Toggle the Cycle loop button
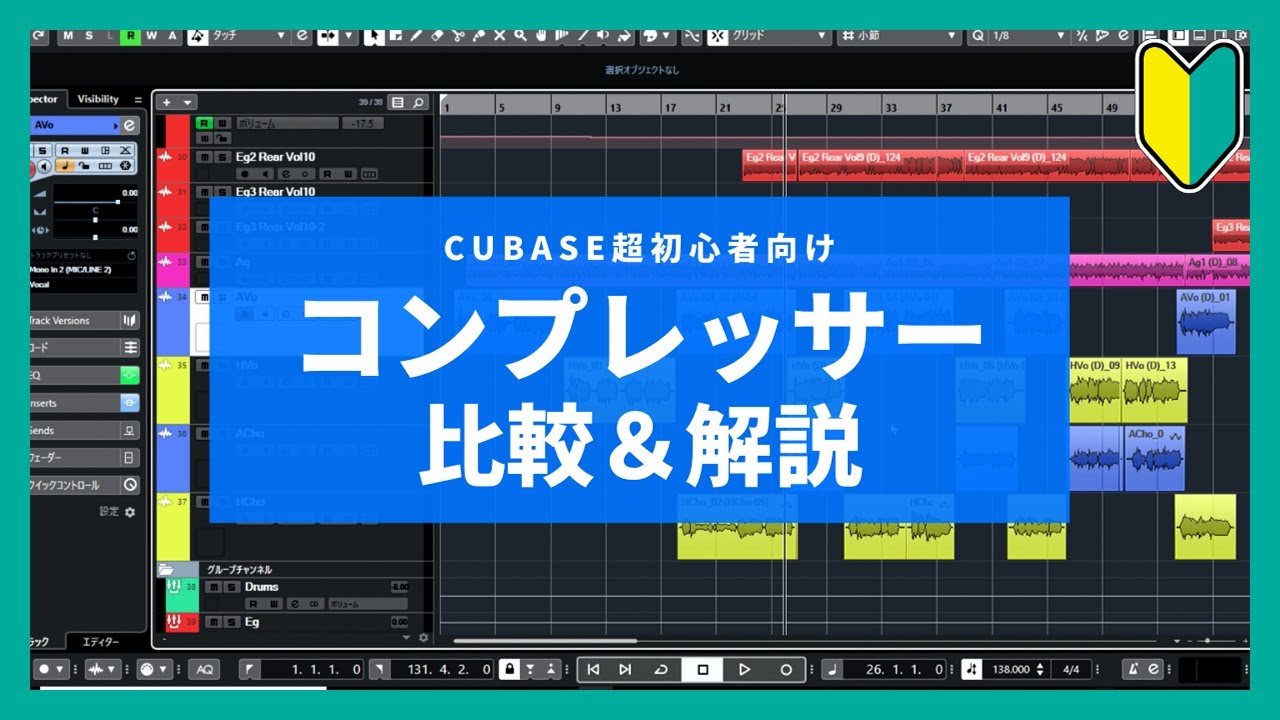Image resolution: width=1280 pixels, height=720 pixels. [661, 669]
